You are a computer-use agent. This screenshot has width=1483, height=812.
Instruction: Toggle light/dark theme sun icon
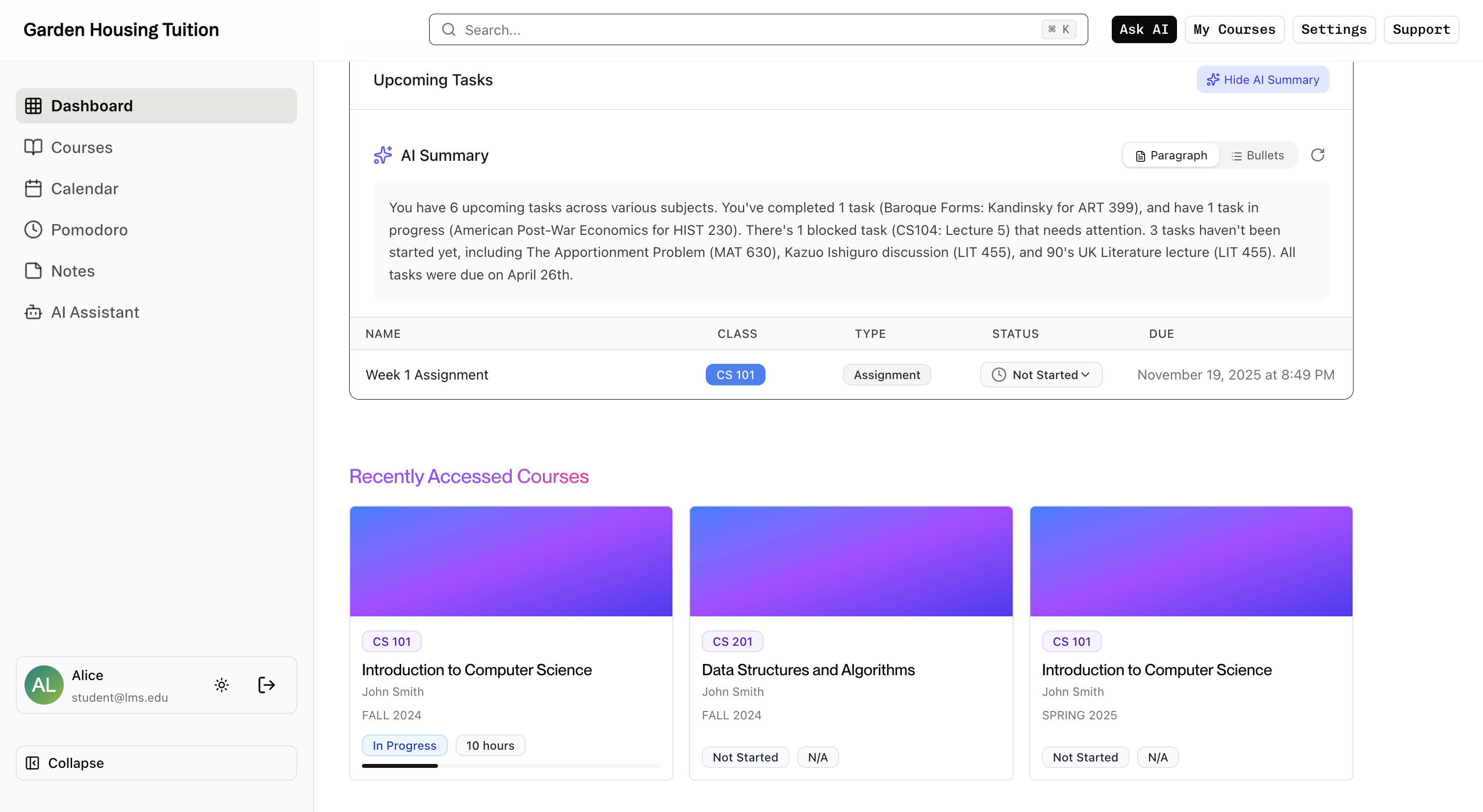pyautogui.click(x=222, y=685)
